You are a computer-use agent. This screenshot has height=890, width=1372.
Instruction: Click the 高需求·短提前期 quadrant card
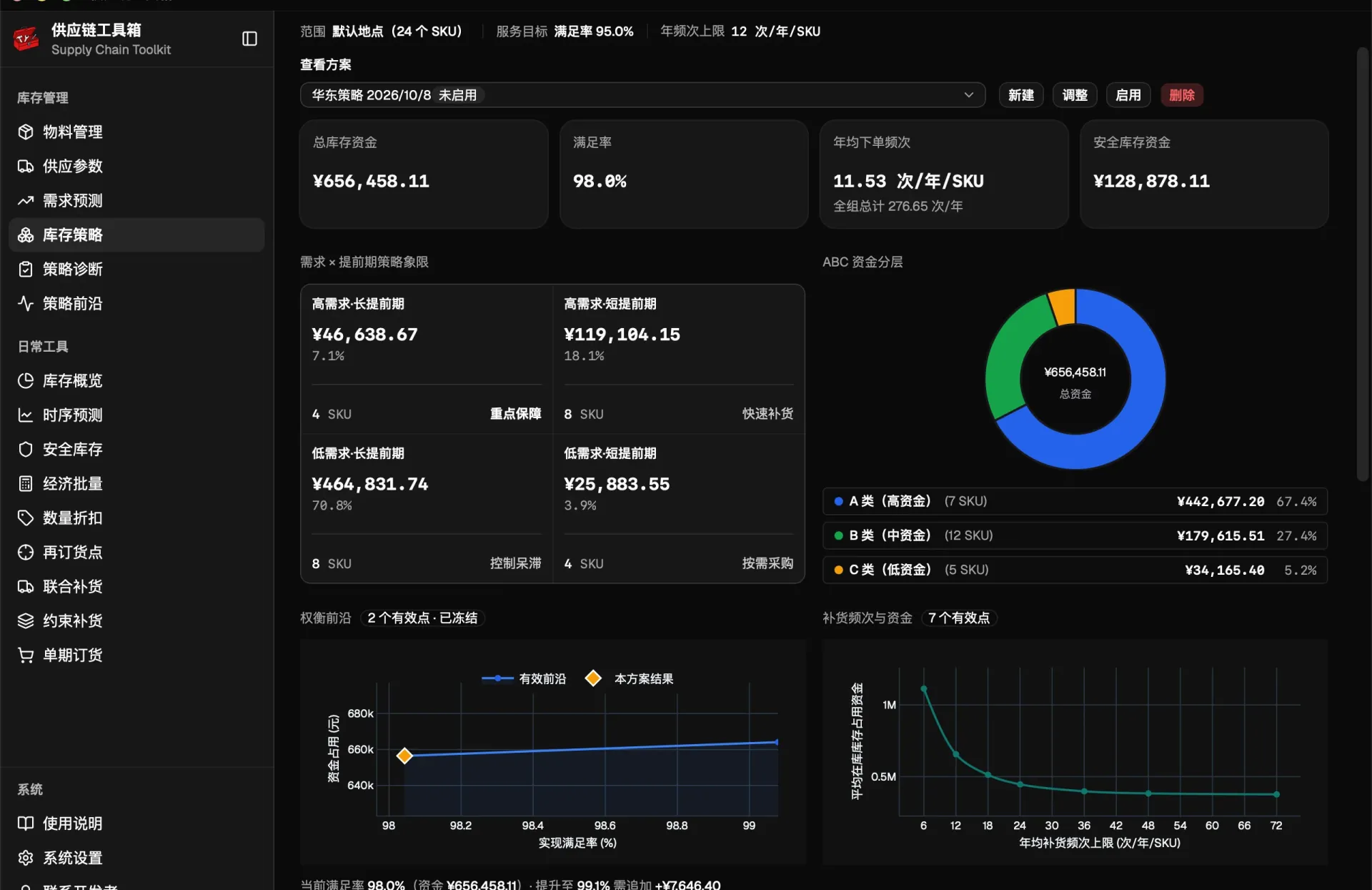point(678,359)
